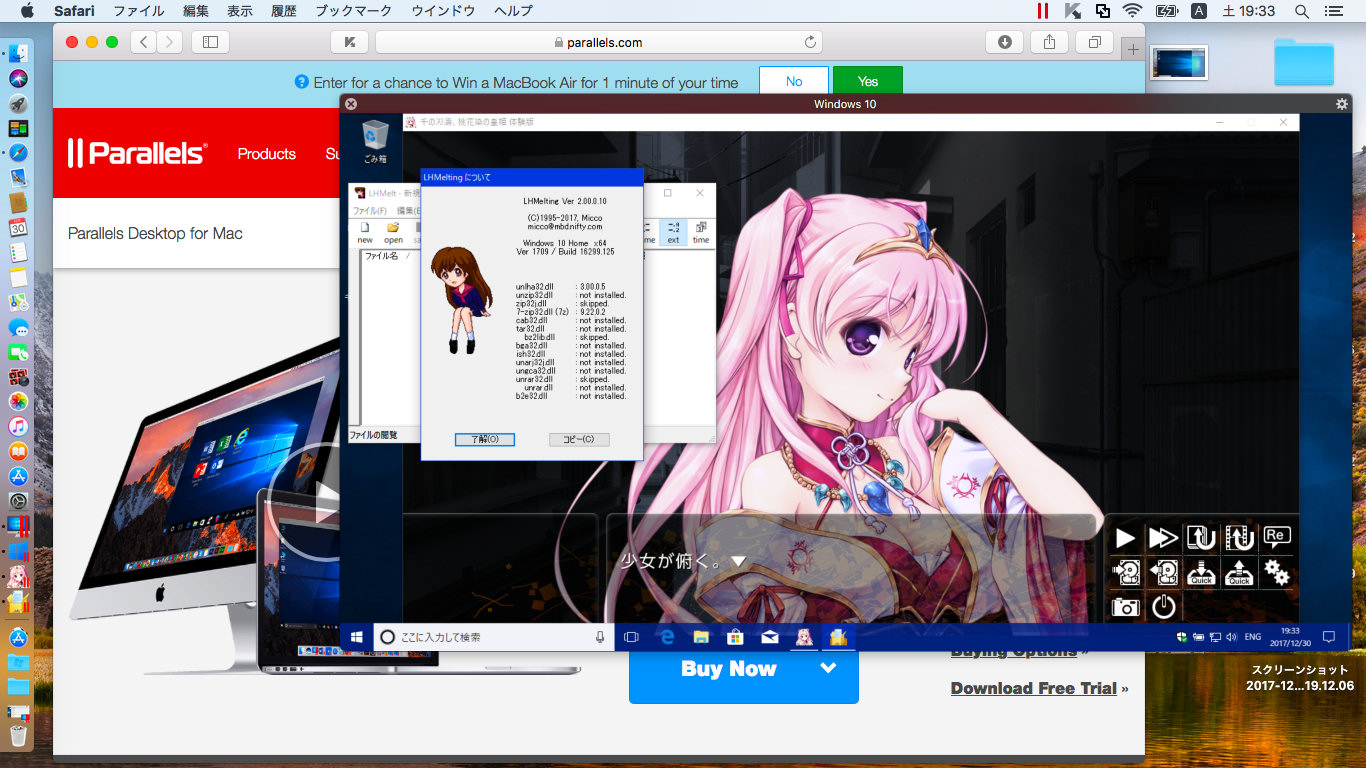Open the 履歴 menu in macOS menu bar
This screenshot has width=1366, height=768.
coord(284,11)
